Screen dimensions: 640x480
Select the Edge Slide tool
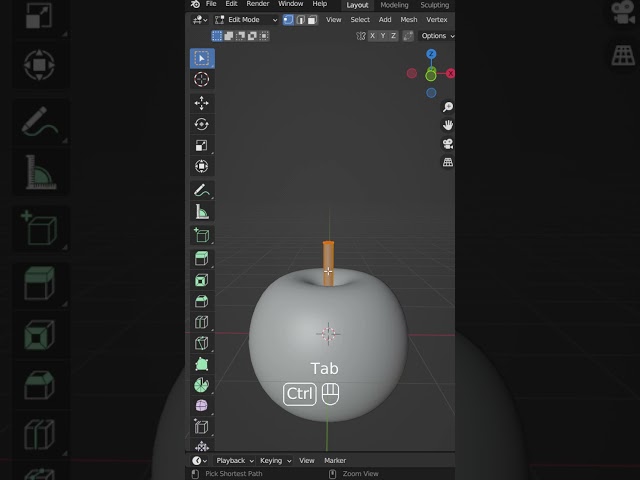202,427
